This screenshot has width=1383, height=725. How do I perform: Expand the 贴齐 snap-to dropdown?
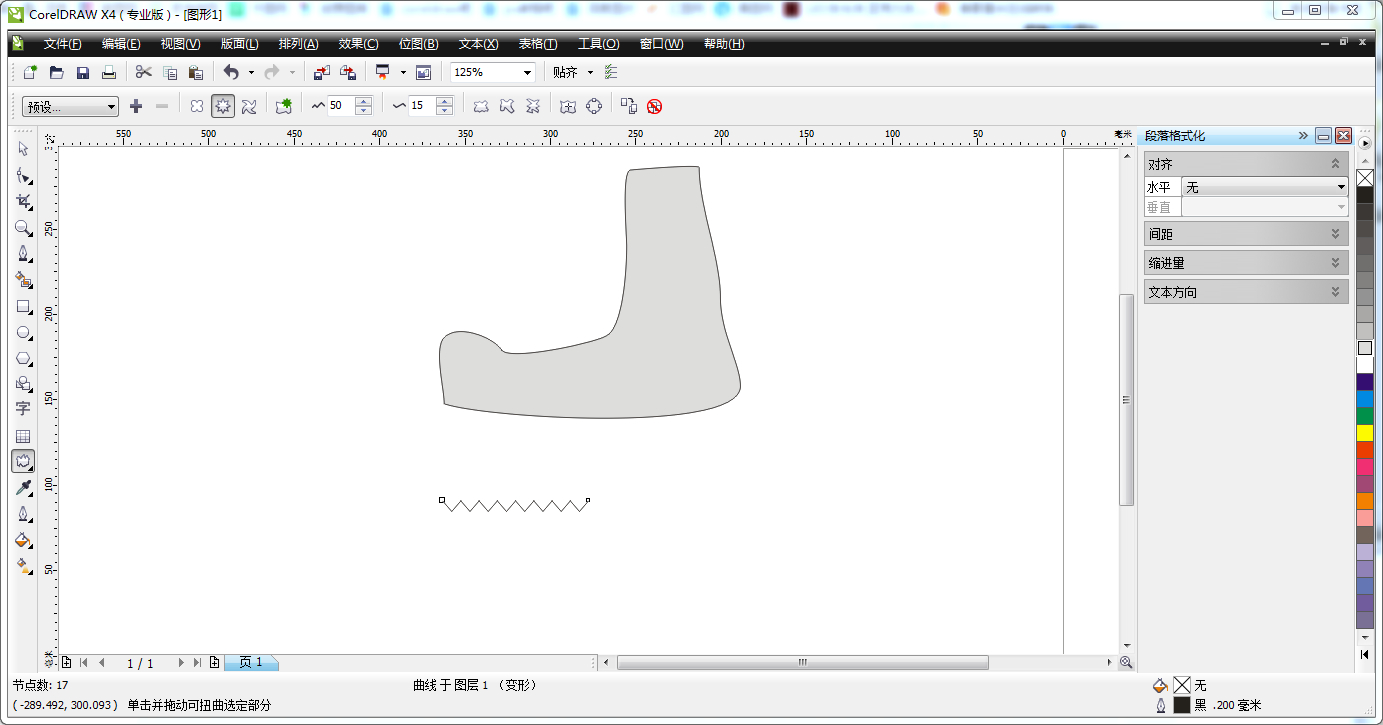[x=590, y=72]
